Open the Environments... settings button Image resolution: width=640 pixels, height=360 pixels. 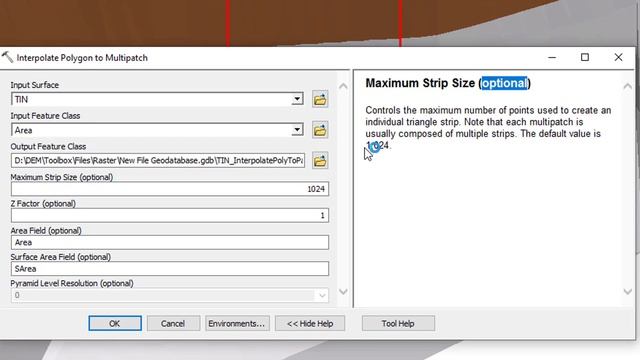237,323
